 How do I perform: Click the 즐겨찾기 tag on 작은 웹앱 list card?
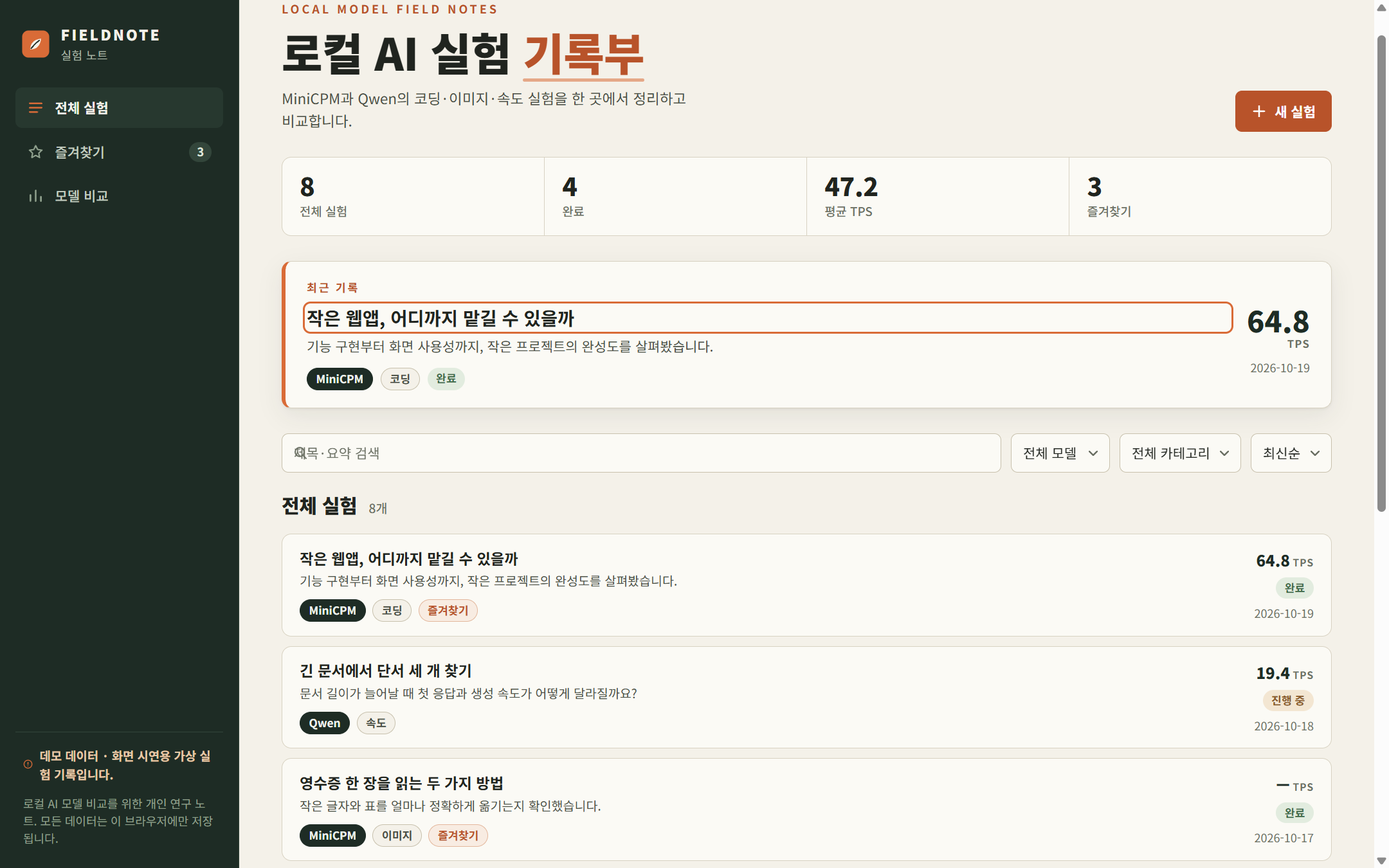click(x=448, y=610)
